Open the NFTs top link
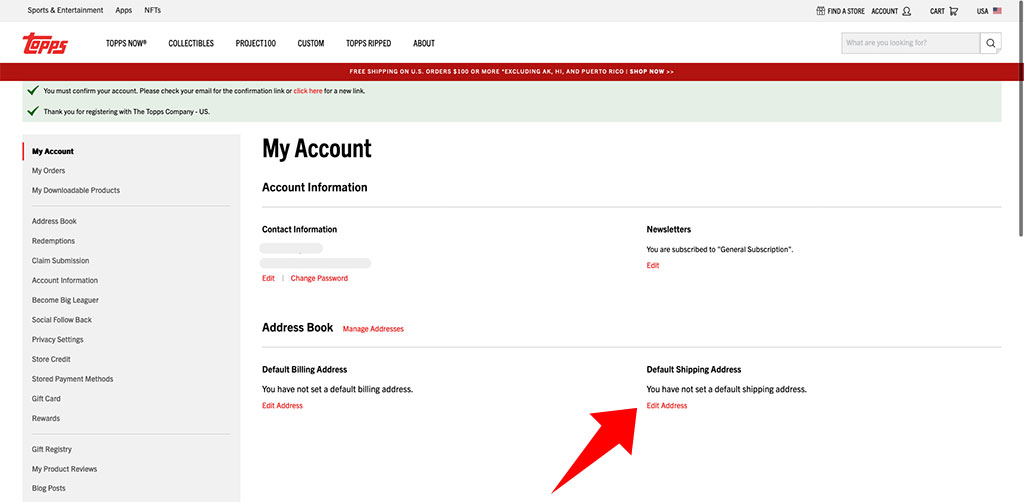 tap(152, 10)
